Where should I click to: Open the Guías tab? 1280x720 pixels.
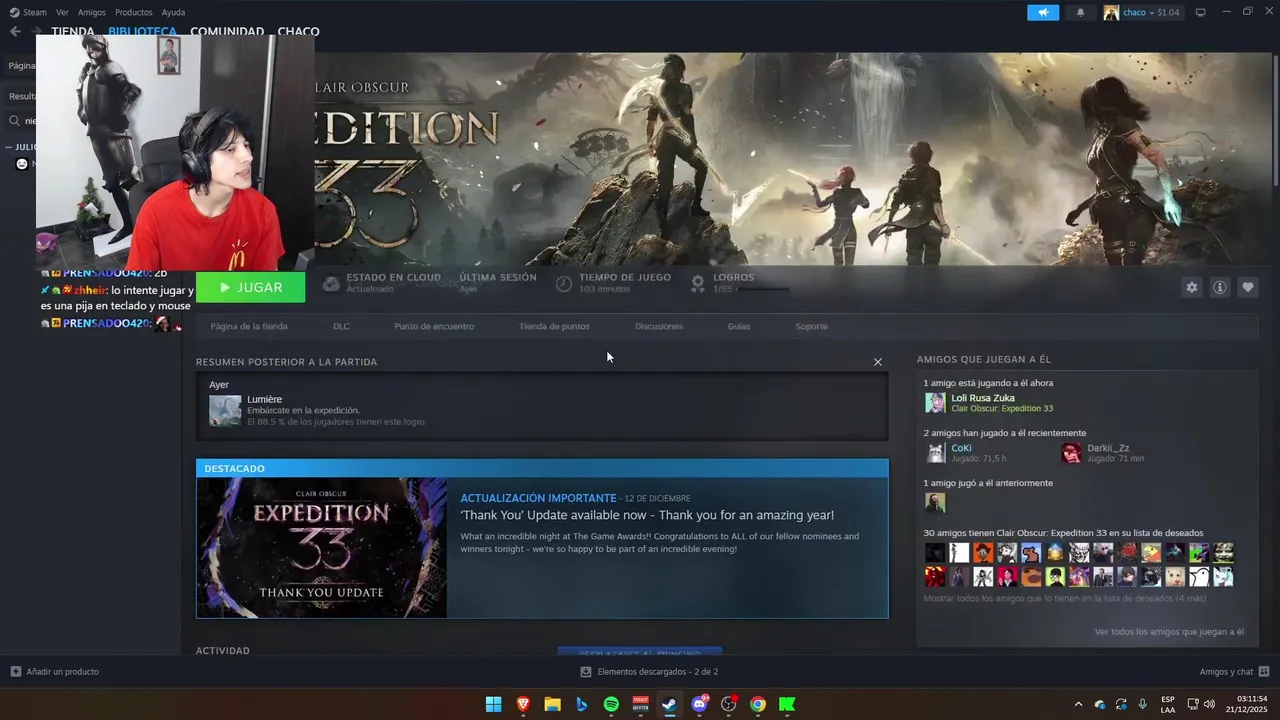point(739,326)
